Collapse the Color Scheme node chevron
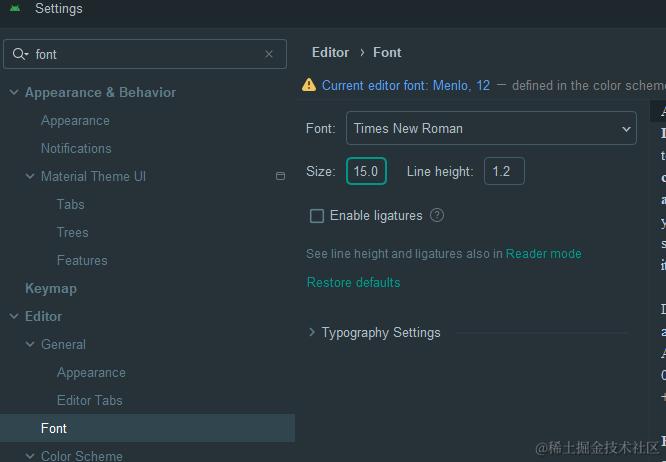The image size is (666, 462). (30, 456)
